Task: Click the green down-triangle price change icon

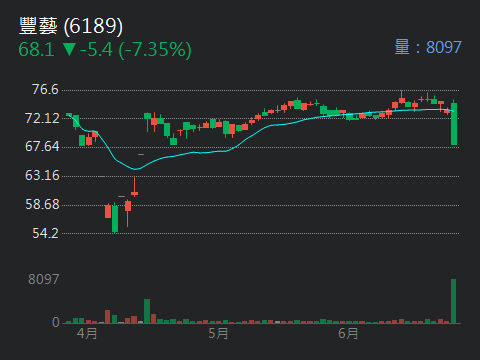Action: 69,49
